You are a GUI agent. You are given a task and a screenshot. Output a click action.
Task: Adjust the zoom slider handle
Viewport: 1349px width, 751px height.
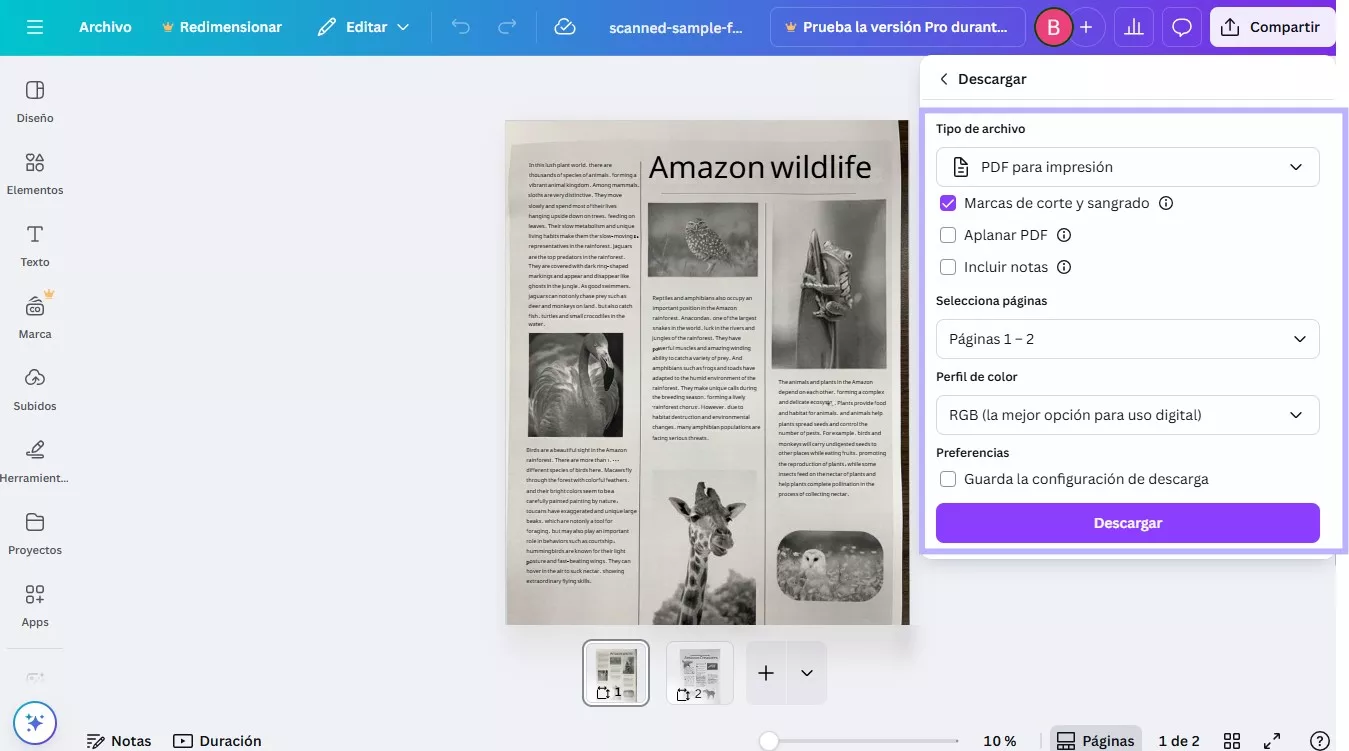tap(768, 741)
